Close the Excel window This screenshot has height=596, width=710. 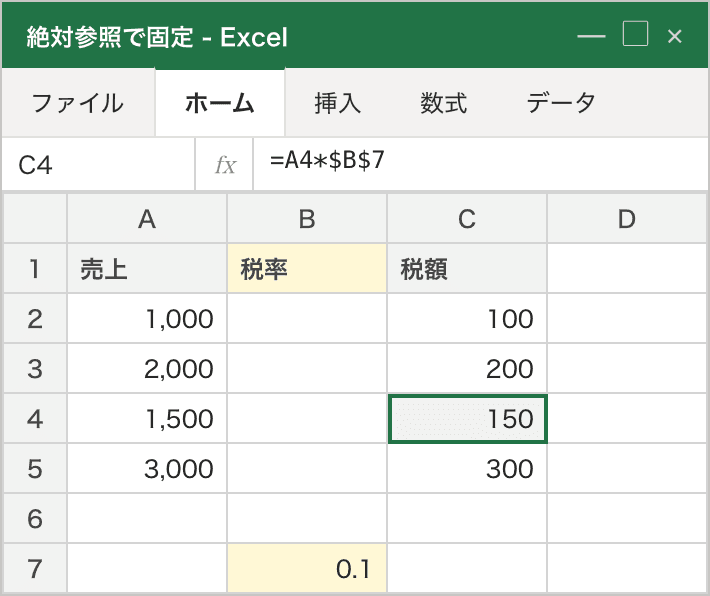[675, 36]
